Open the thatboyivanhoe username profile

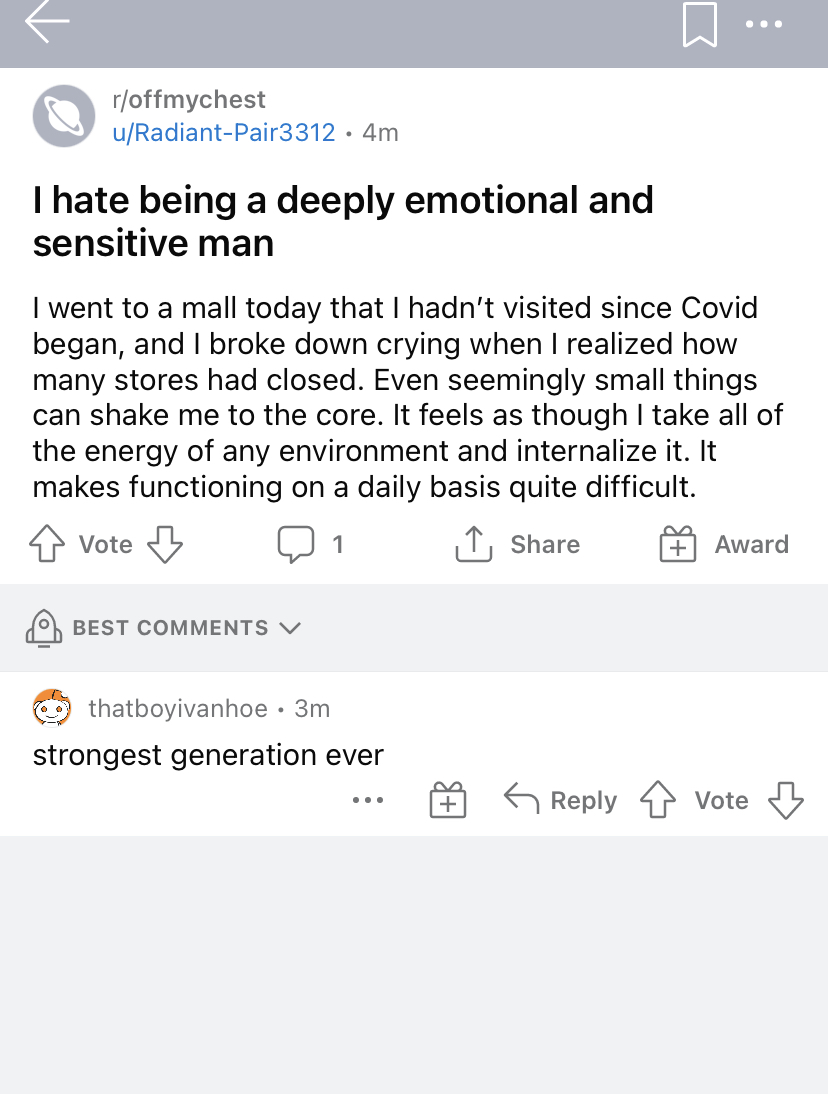[178, 709]
